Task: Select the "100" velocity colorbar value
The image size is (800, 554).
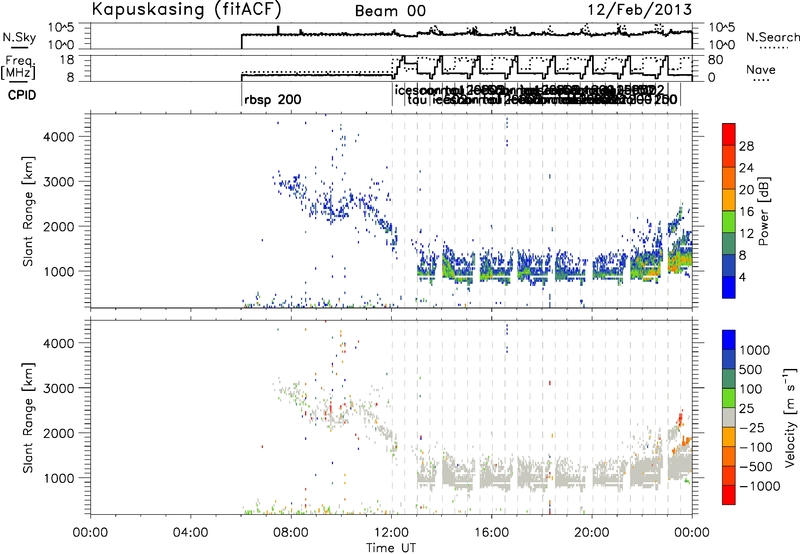Action: tap(751, 389)
